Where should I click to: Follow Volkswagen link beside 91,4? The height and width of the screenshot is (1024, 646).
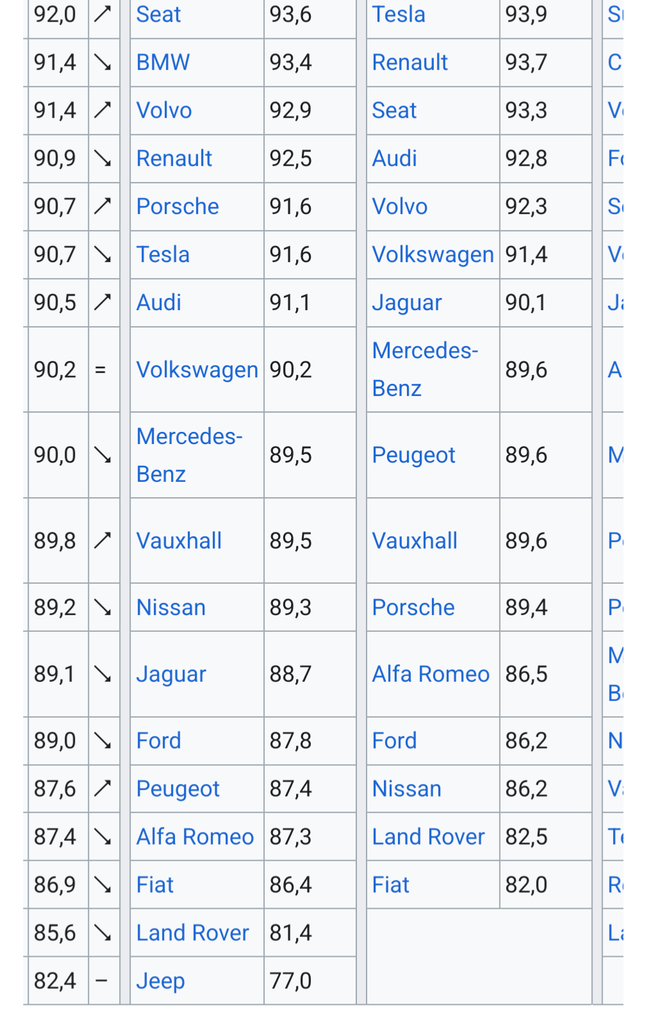click(432, 254)
